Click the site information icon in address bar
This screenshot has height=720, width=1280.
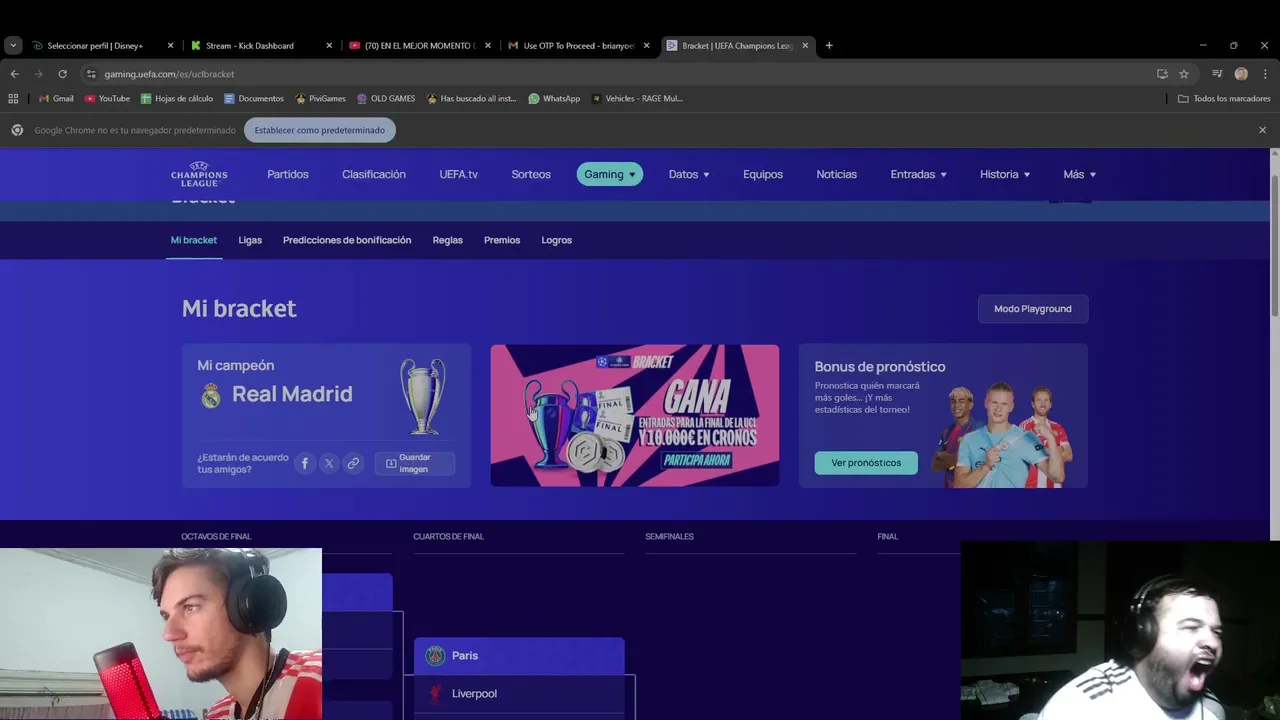coord(91,74)
